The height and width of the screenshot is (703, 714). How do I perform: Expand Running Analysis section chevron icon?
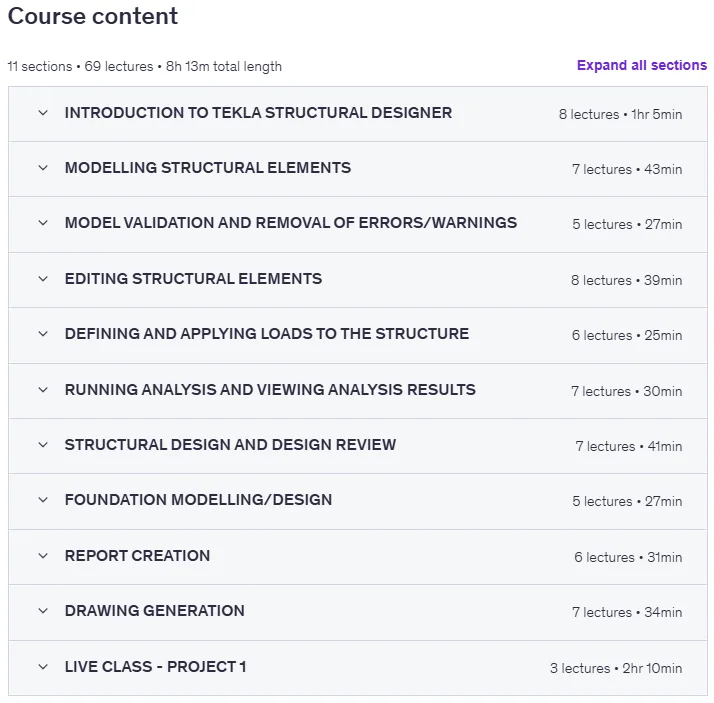point(43,390)
